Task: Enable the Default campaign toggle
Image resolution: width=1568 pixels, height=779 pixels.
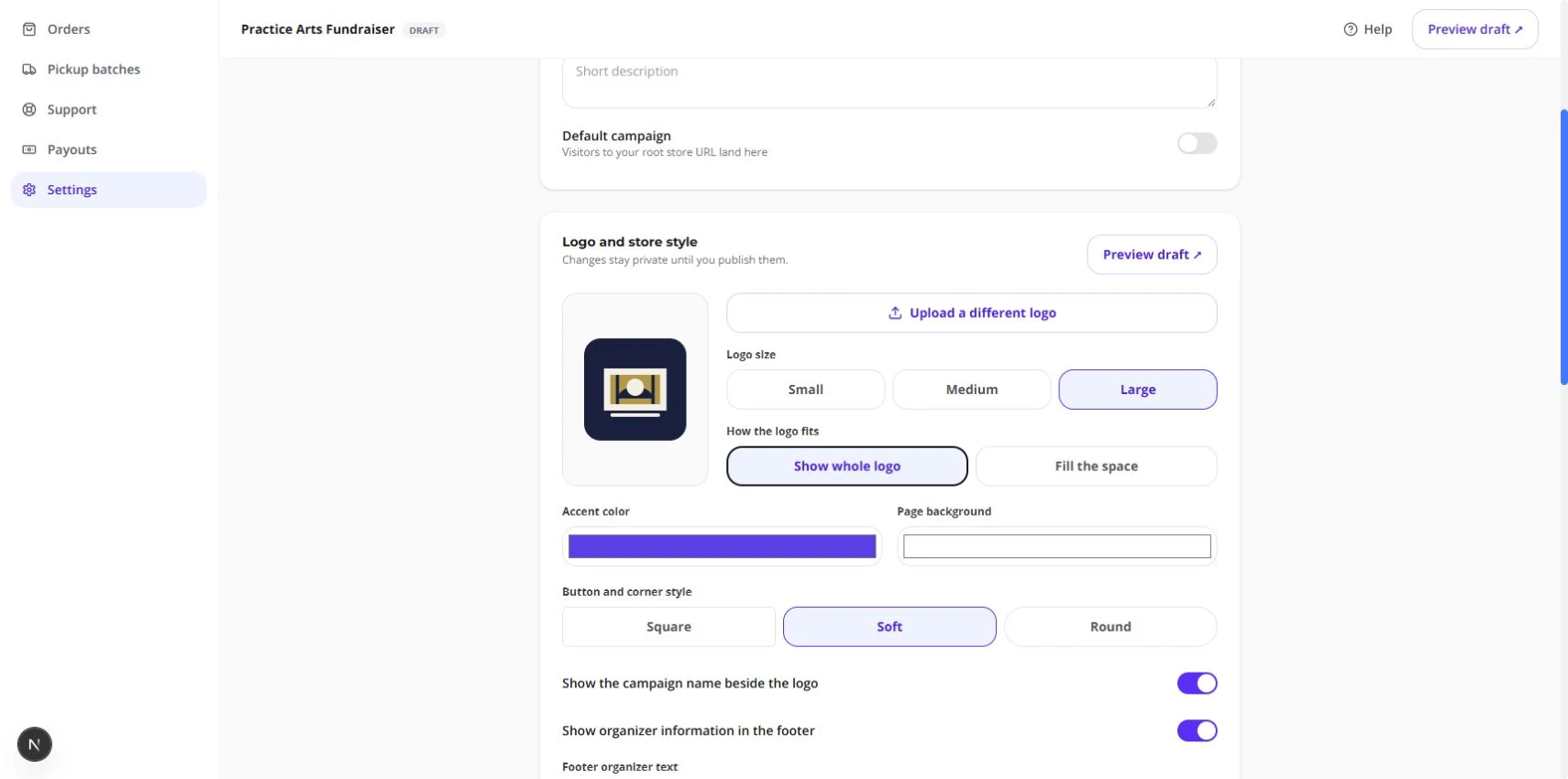Action: [1197, 143]
